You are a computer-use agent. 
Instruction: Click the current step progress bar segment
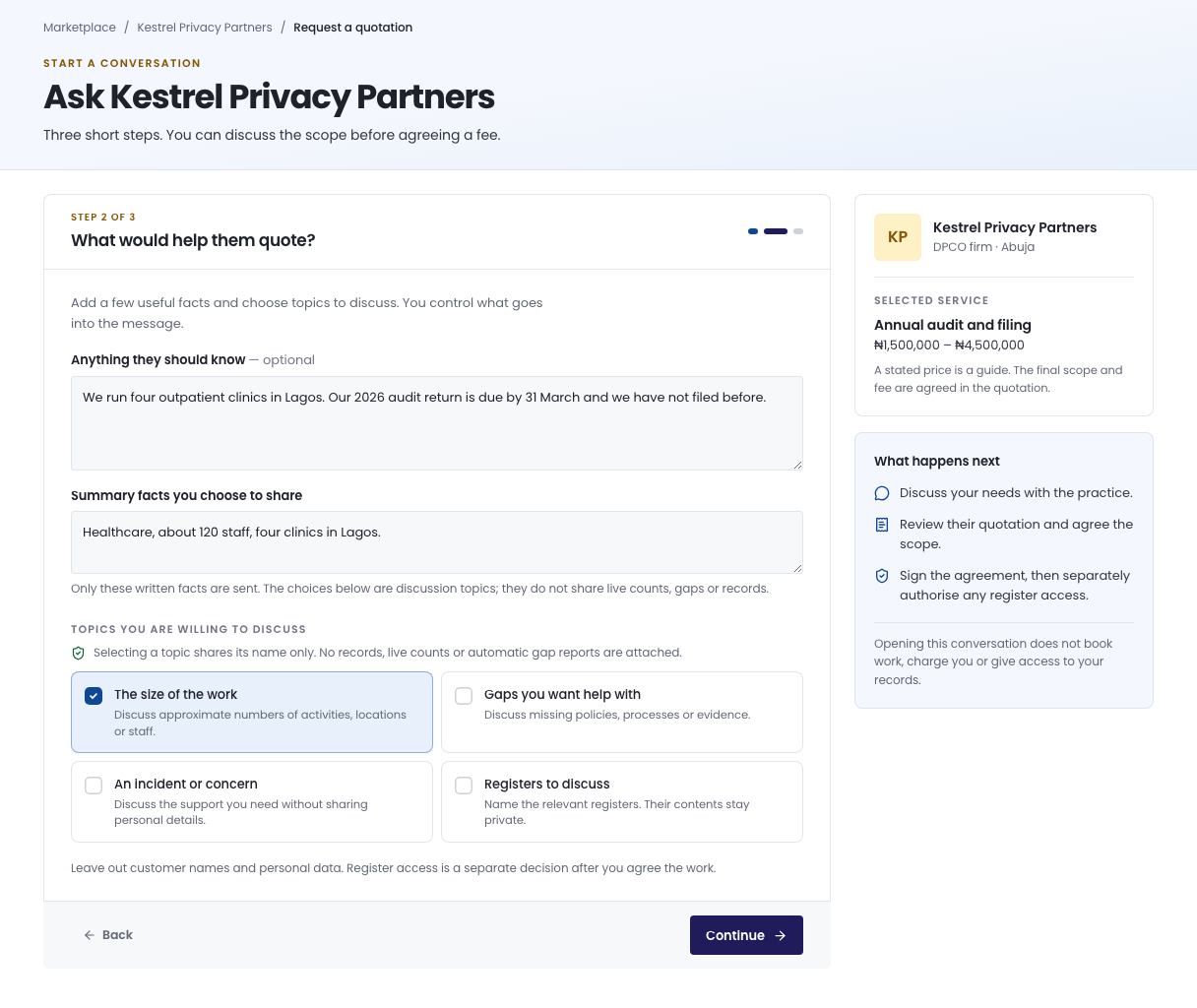(x=776, y=231)
